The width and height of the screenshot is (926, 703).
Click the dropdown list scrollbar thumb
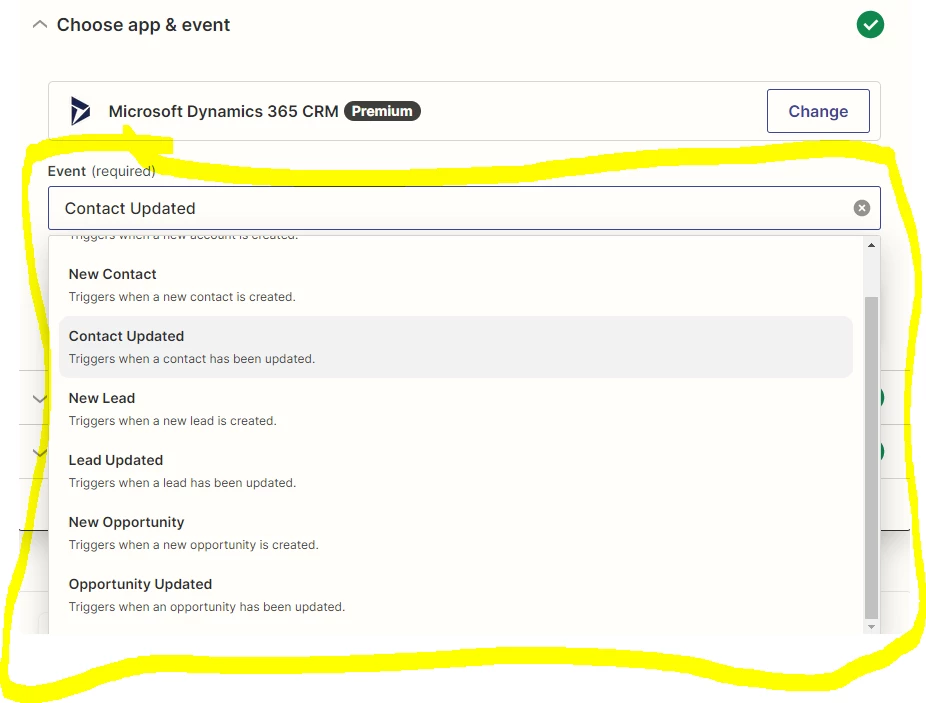871,458
